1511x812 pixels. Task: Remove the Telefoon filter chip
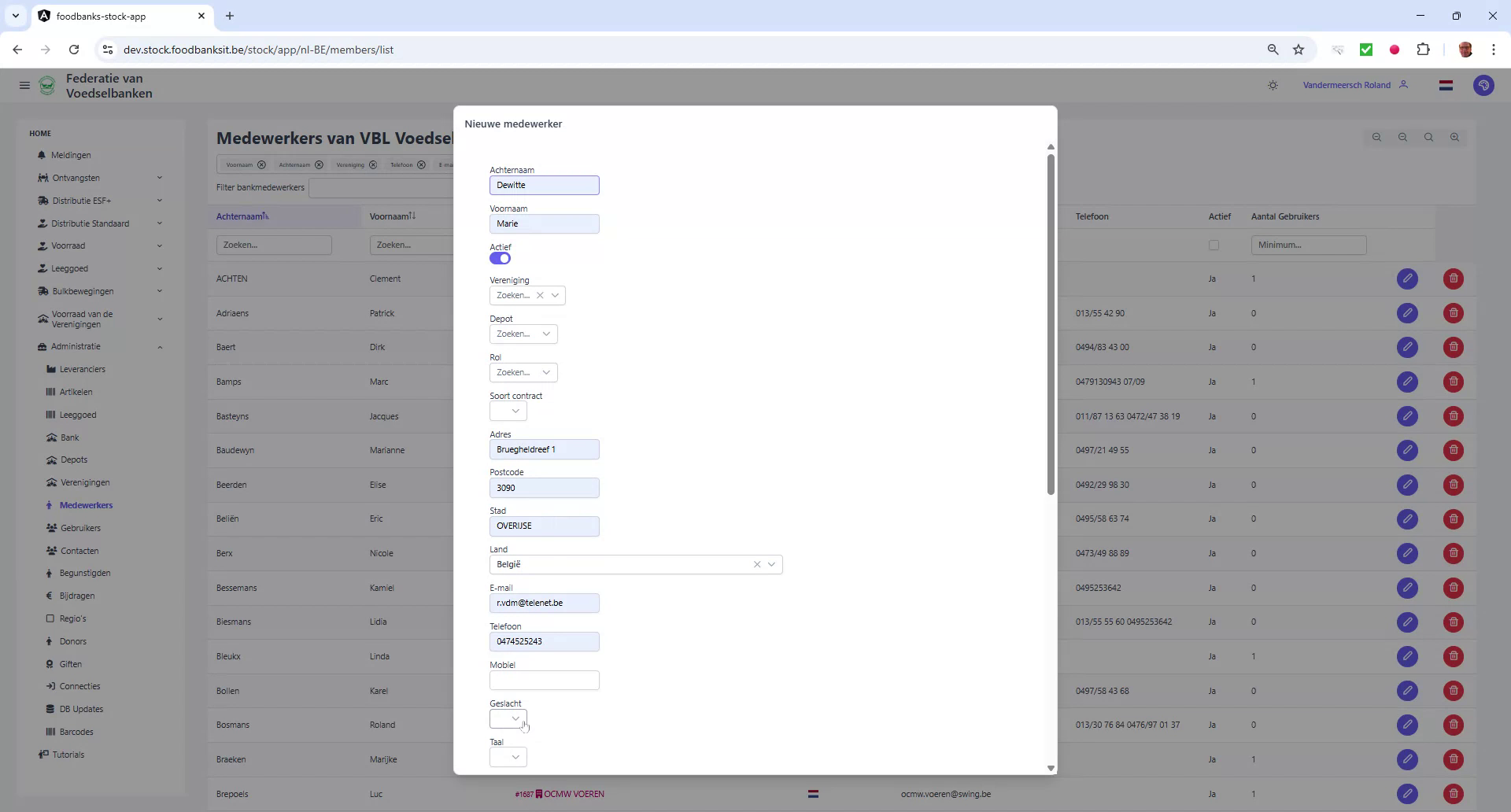[422, 164]
